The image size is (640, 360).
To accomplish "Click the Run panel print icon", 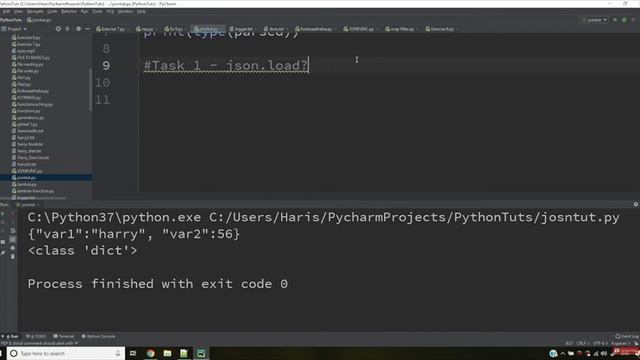I will (13, 248).
